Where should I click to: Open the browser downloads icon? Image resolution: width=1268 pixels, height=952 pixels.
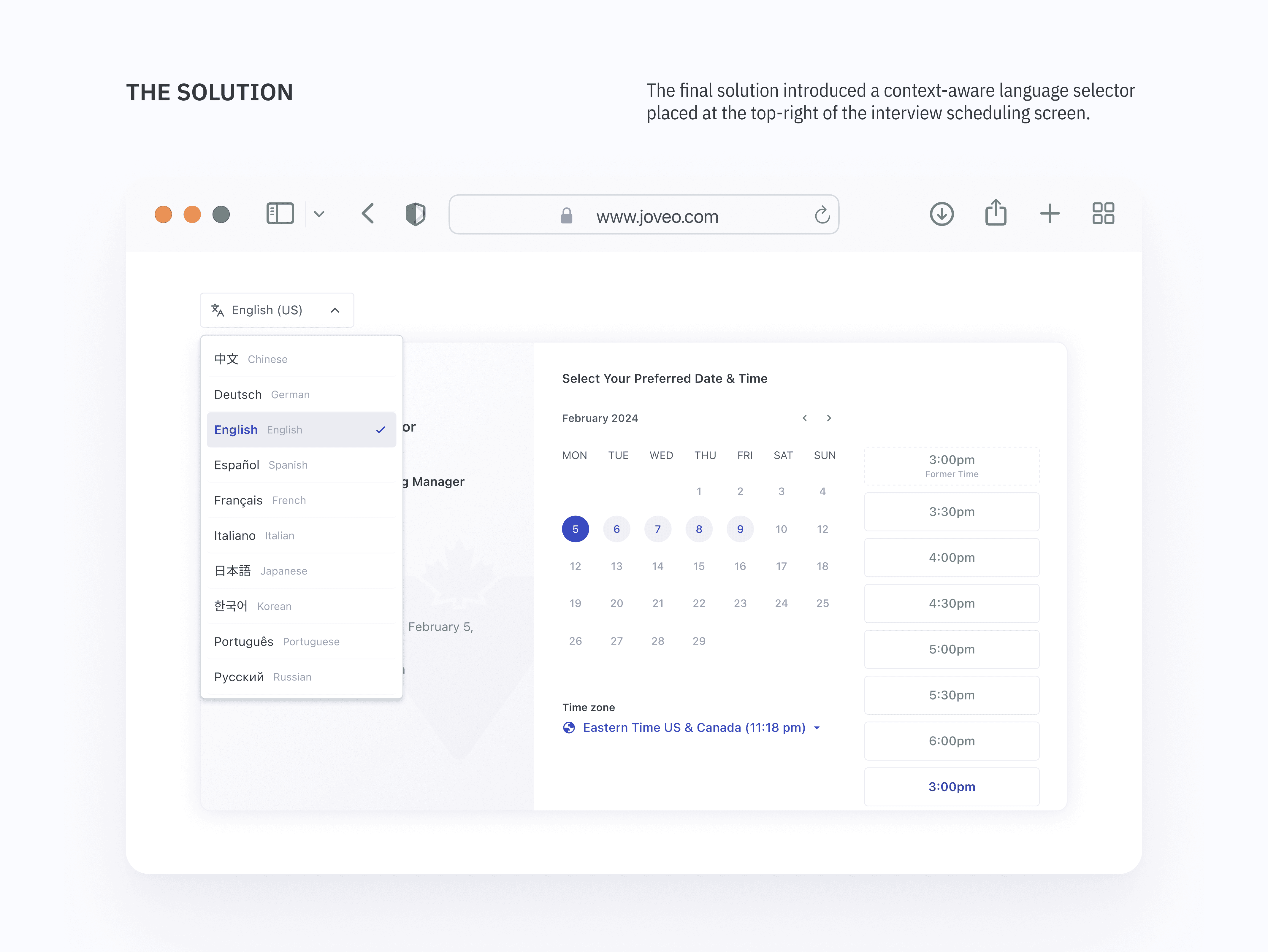(941, 213)
